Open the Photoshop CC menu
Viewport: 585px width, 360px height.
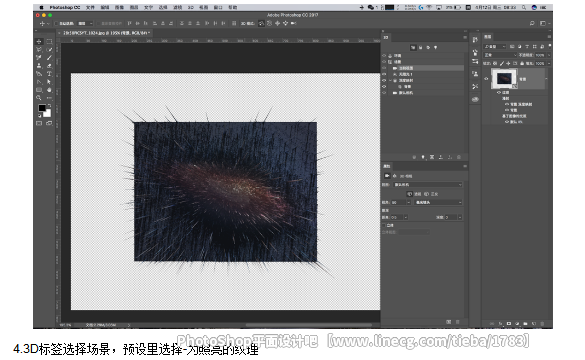pos(65,7)
